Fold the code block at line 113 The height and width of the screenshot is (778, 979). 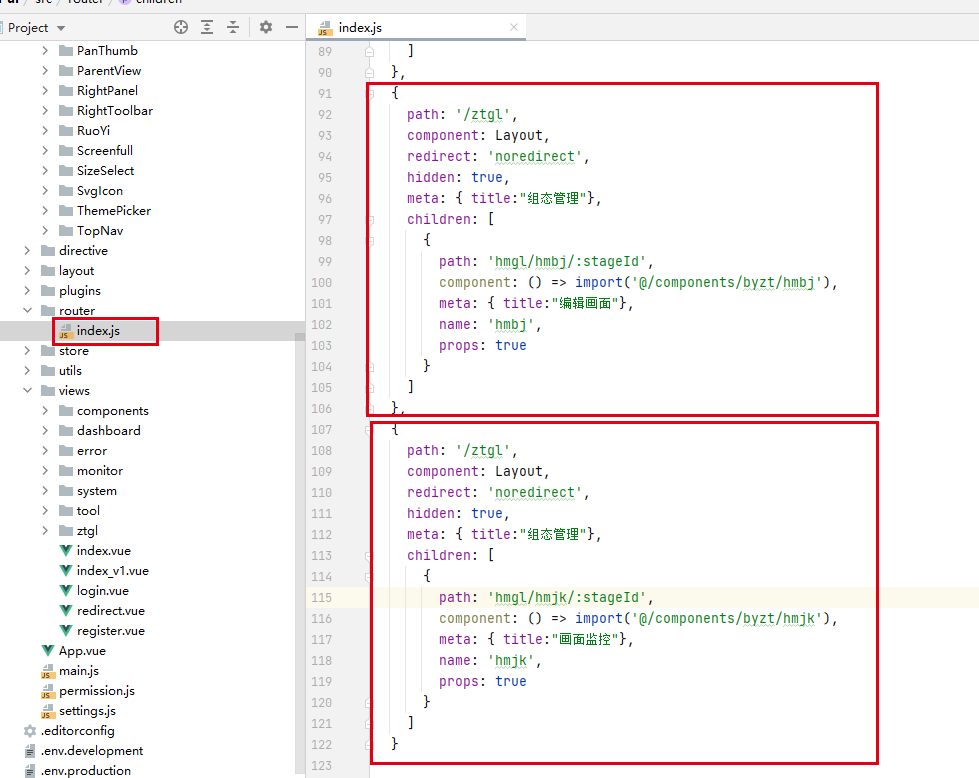pyautogui.click(x=370, y=556)
